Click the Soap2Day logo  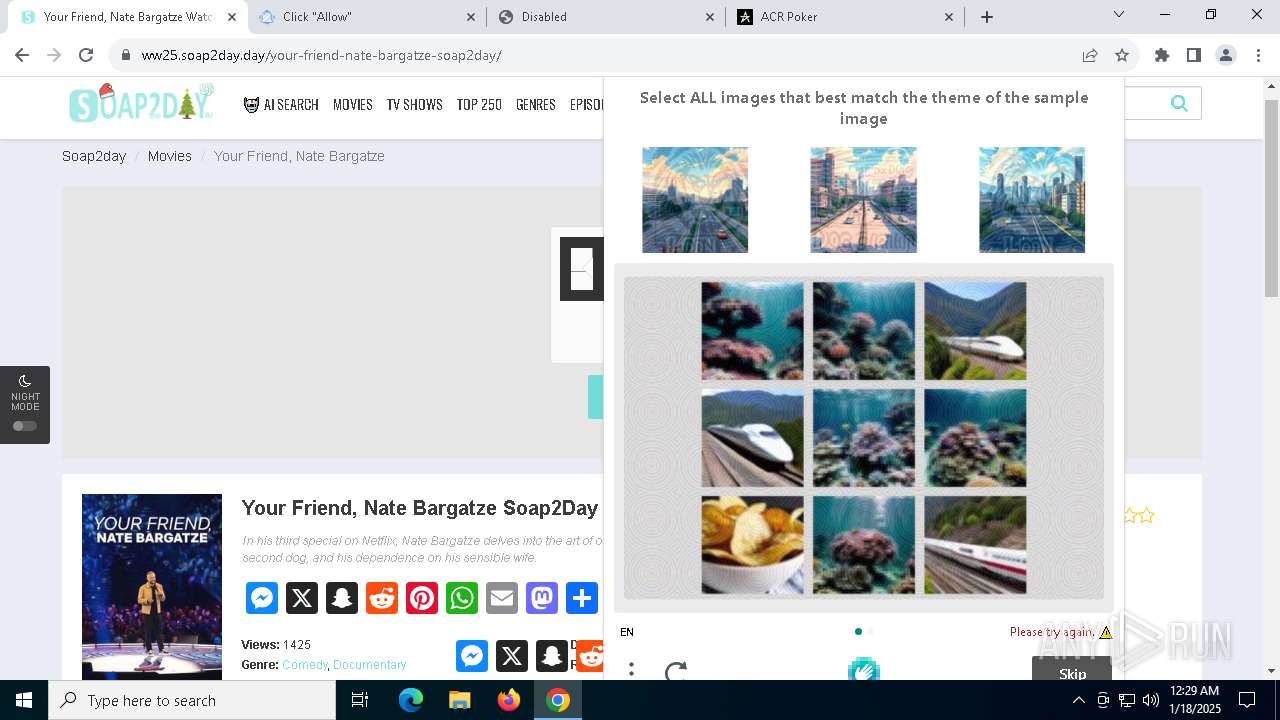click(x=141, y=103)
